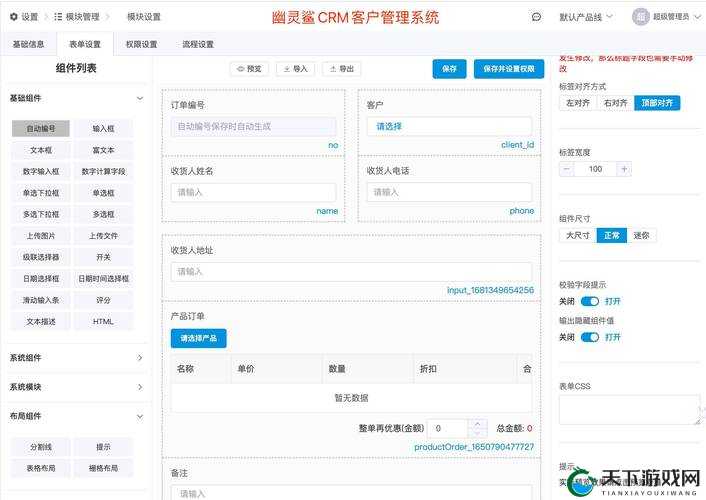The width and height of the screenshot is (706, 500).
Task: Click the 导出 export button
Action: click(x=342, y=69)
